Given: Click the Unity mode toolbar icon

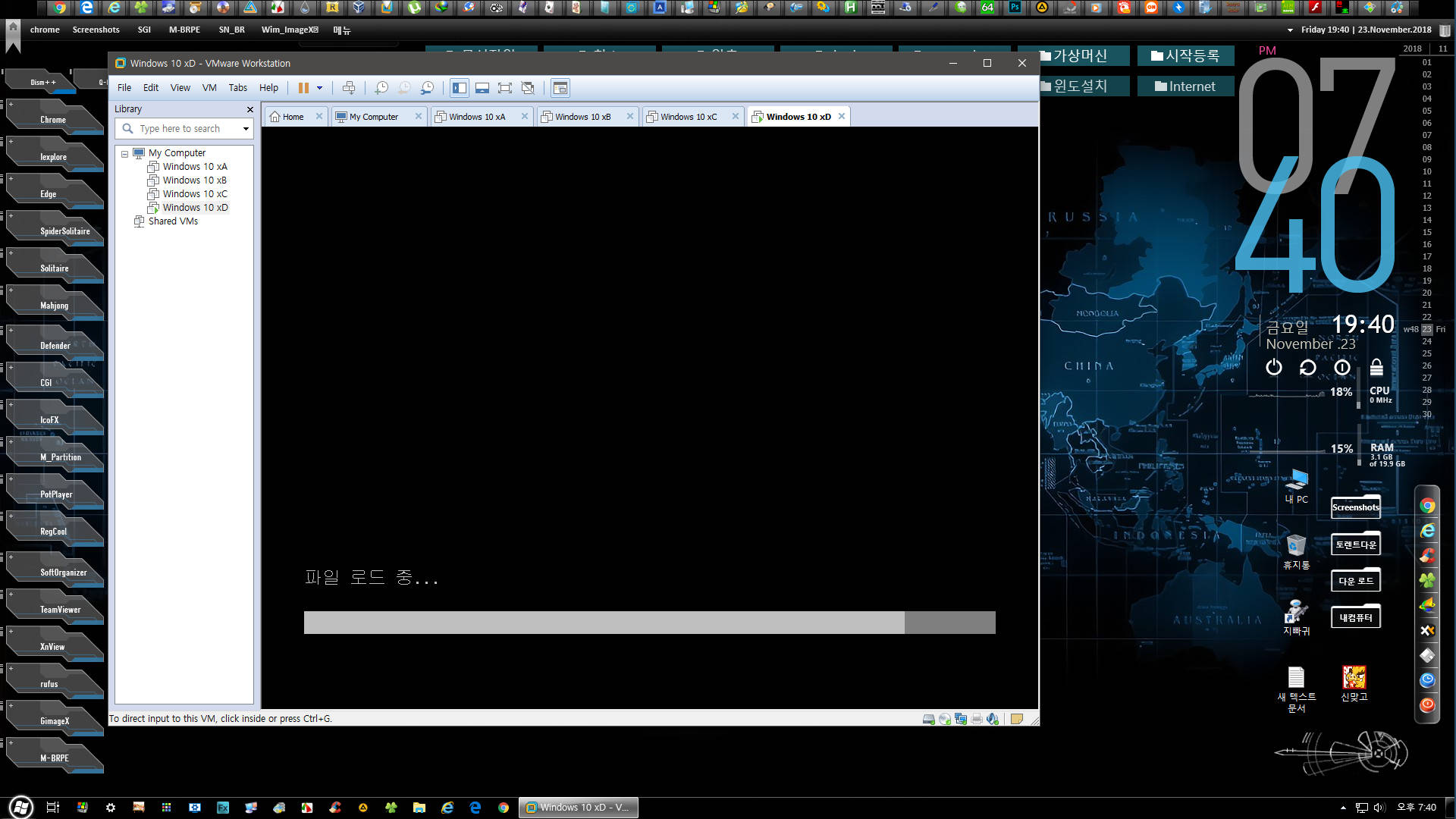Looking at the screenshot, I should (x=528, y=88).
